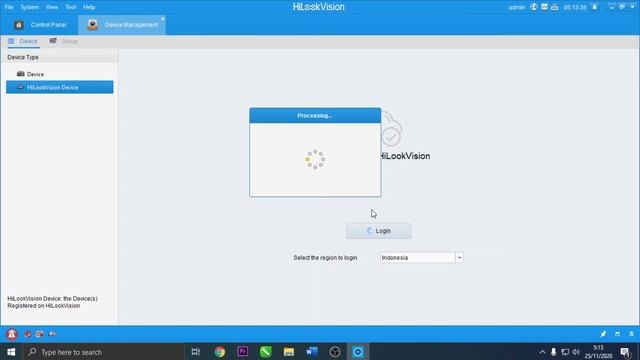
Task: Open the Windows notification center
Action: [x=625, y=352]
